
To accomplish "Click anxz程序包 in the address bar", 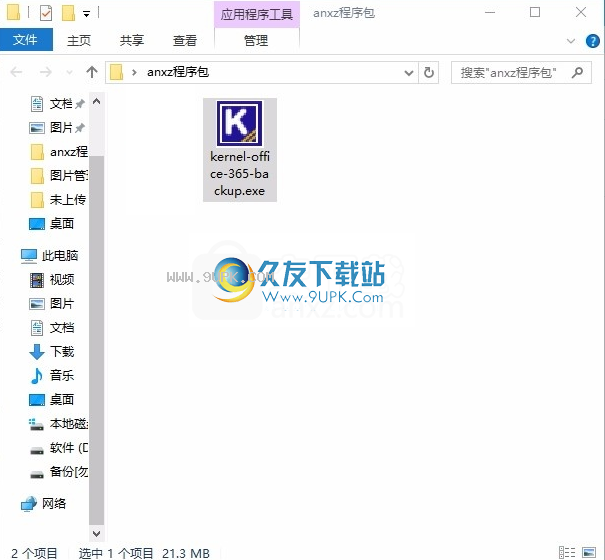I will [178, 72].
